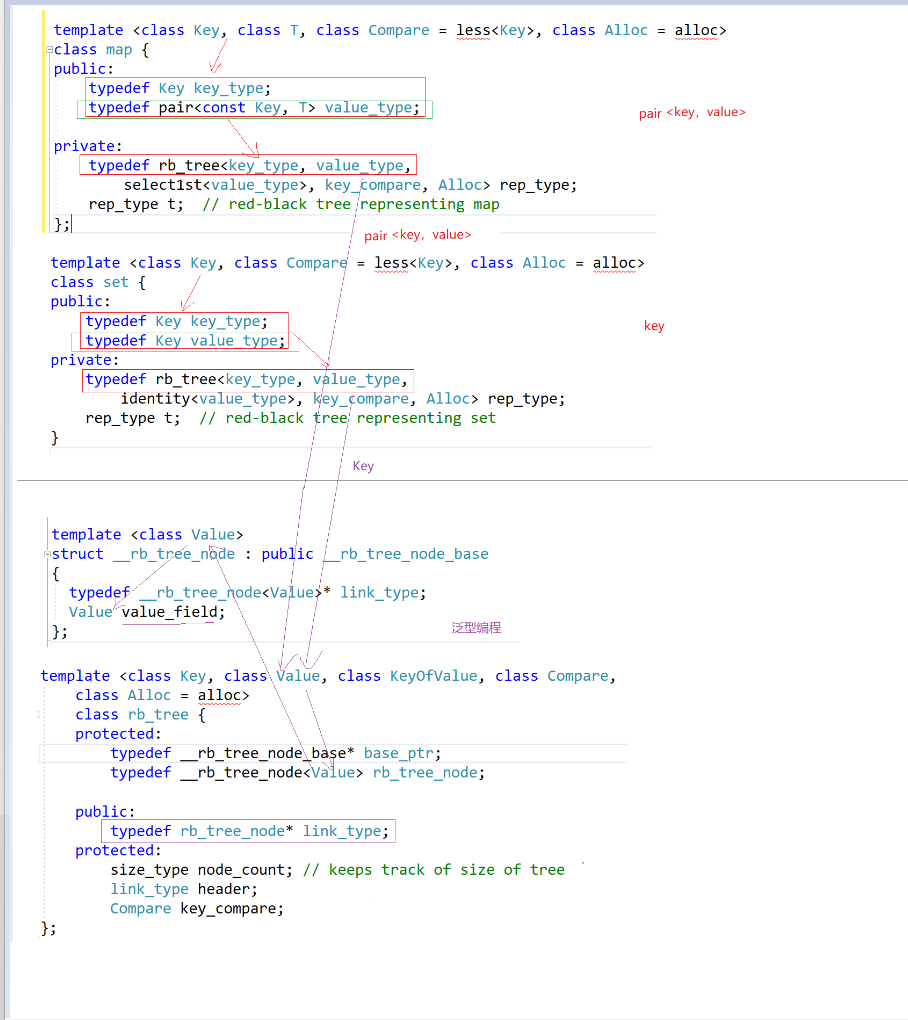Click the 'Value value_field;' member
Screen dimensions: 908x1020
(147, 612)
